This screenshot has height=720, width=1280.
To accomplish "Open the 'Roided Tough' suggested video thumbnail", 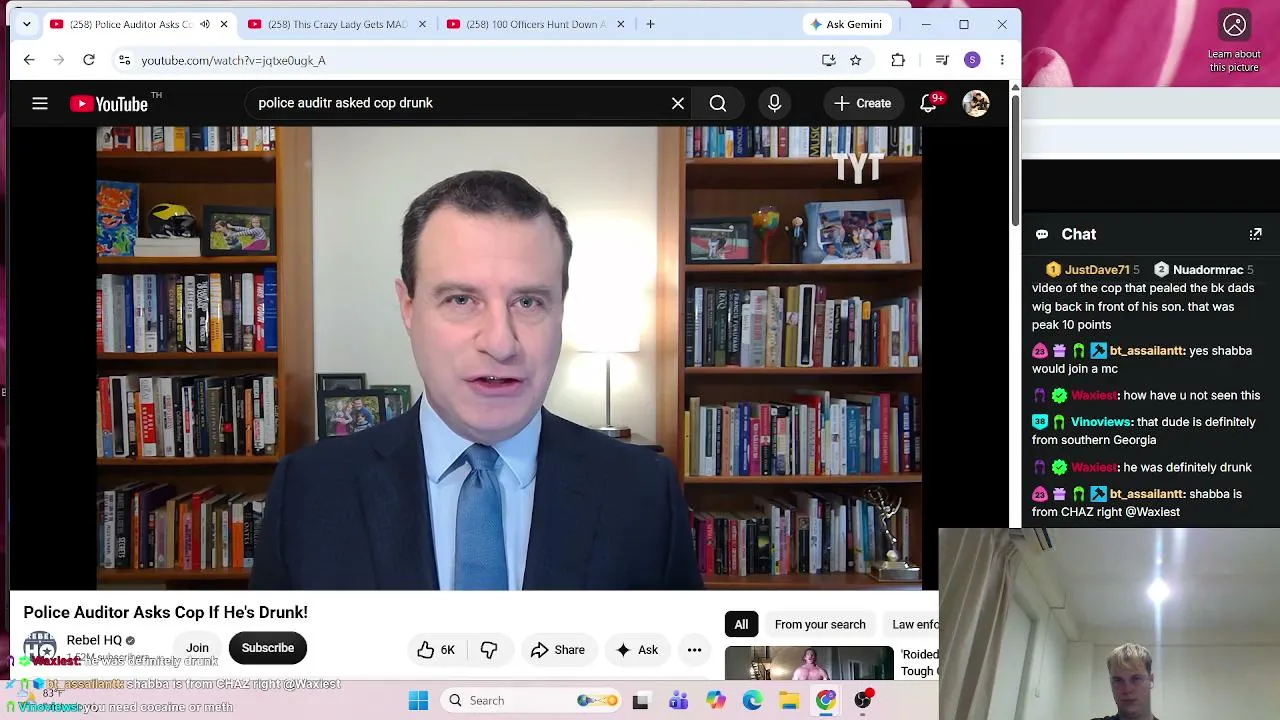I will click(x=809, y=663).
